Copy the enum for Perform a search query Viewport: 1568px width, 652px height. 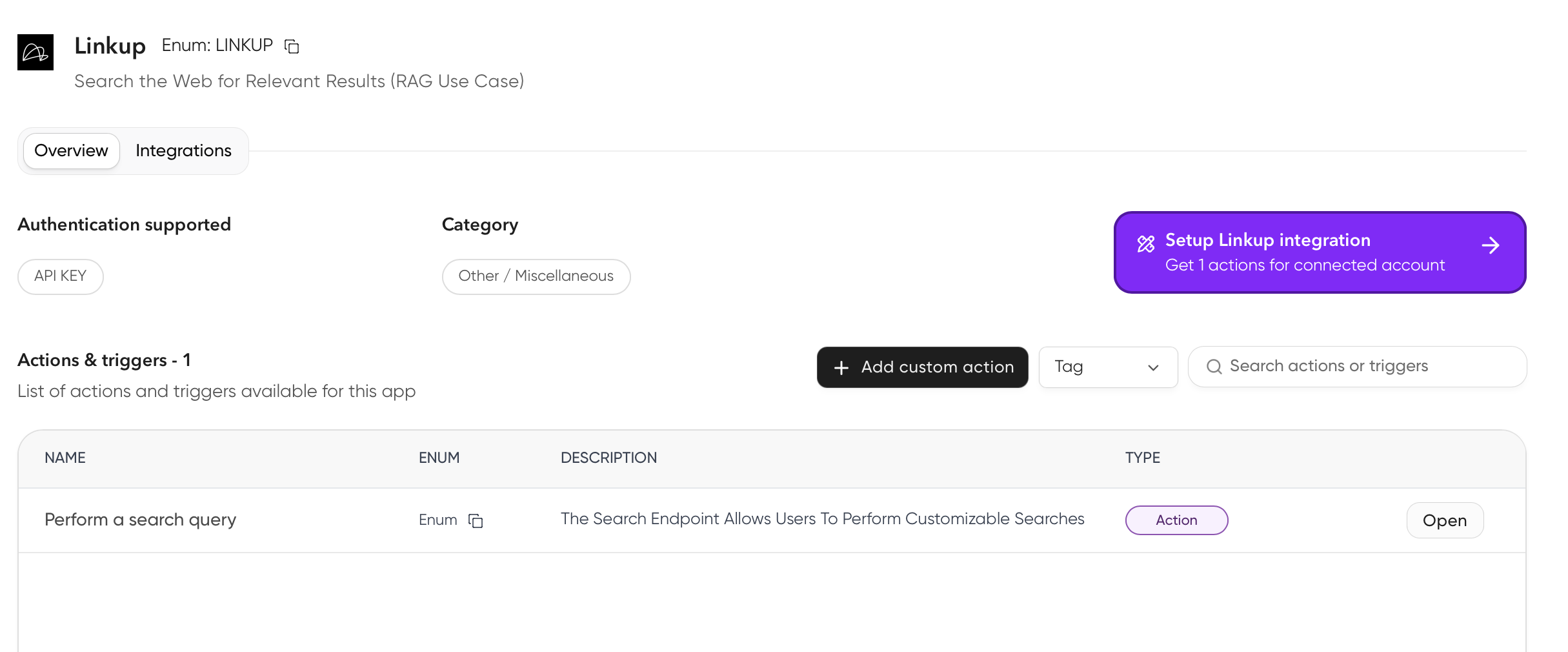(x=476, y=521)
